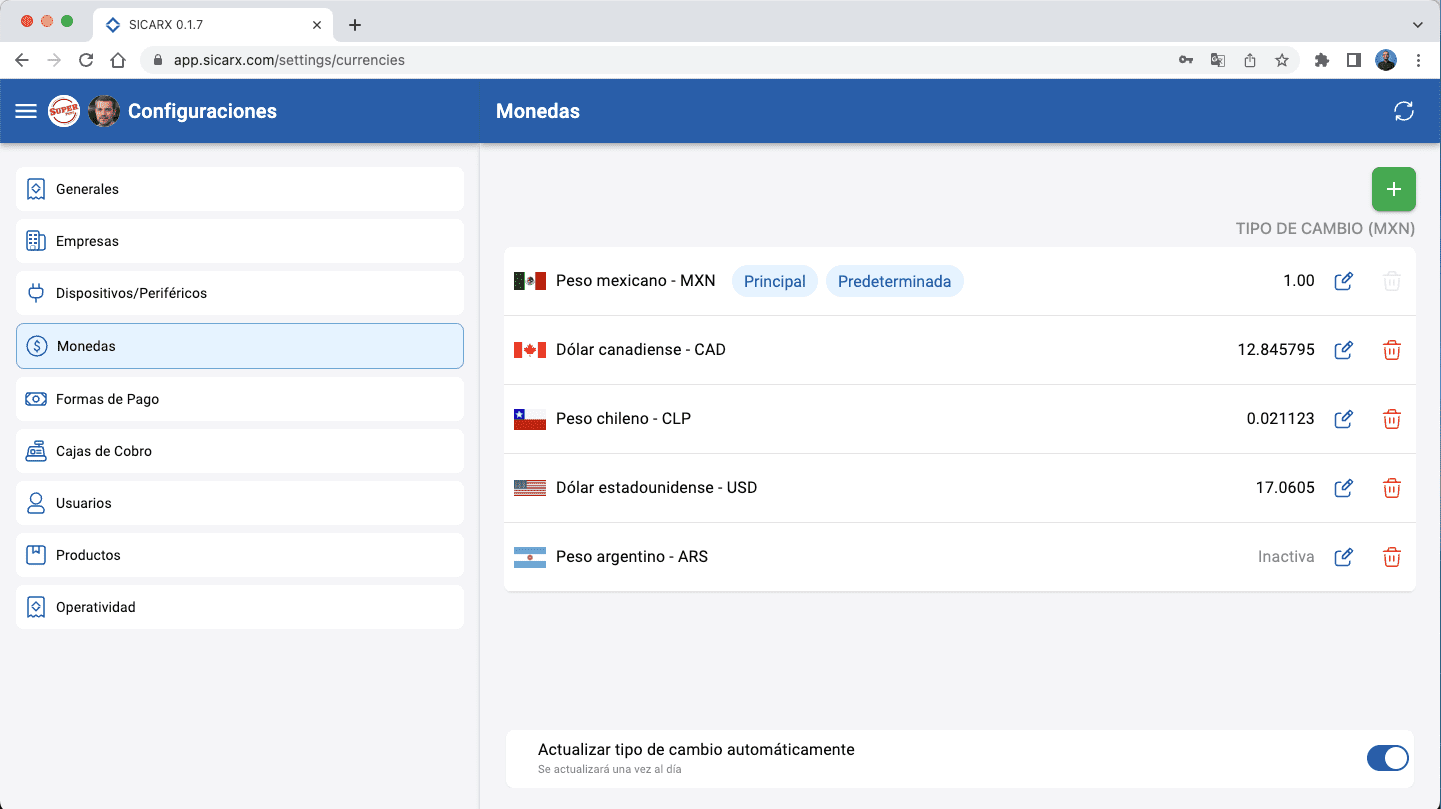Open the Productos settings section
Viewport: 1441px width, 809px height.
coord(239,555)
